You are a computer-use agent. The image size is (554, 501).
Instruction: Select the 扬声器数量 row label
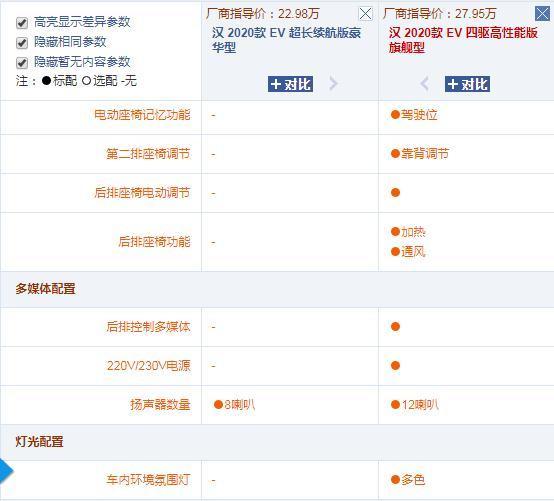click(160, 405)
